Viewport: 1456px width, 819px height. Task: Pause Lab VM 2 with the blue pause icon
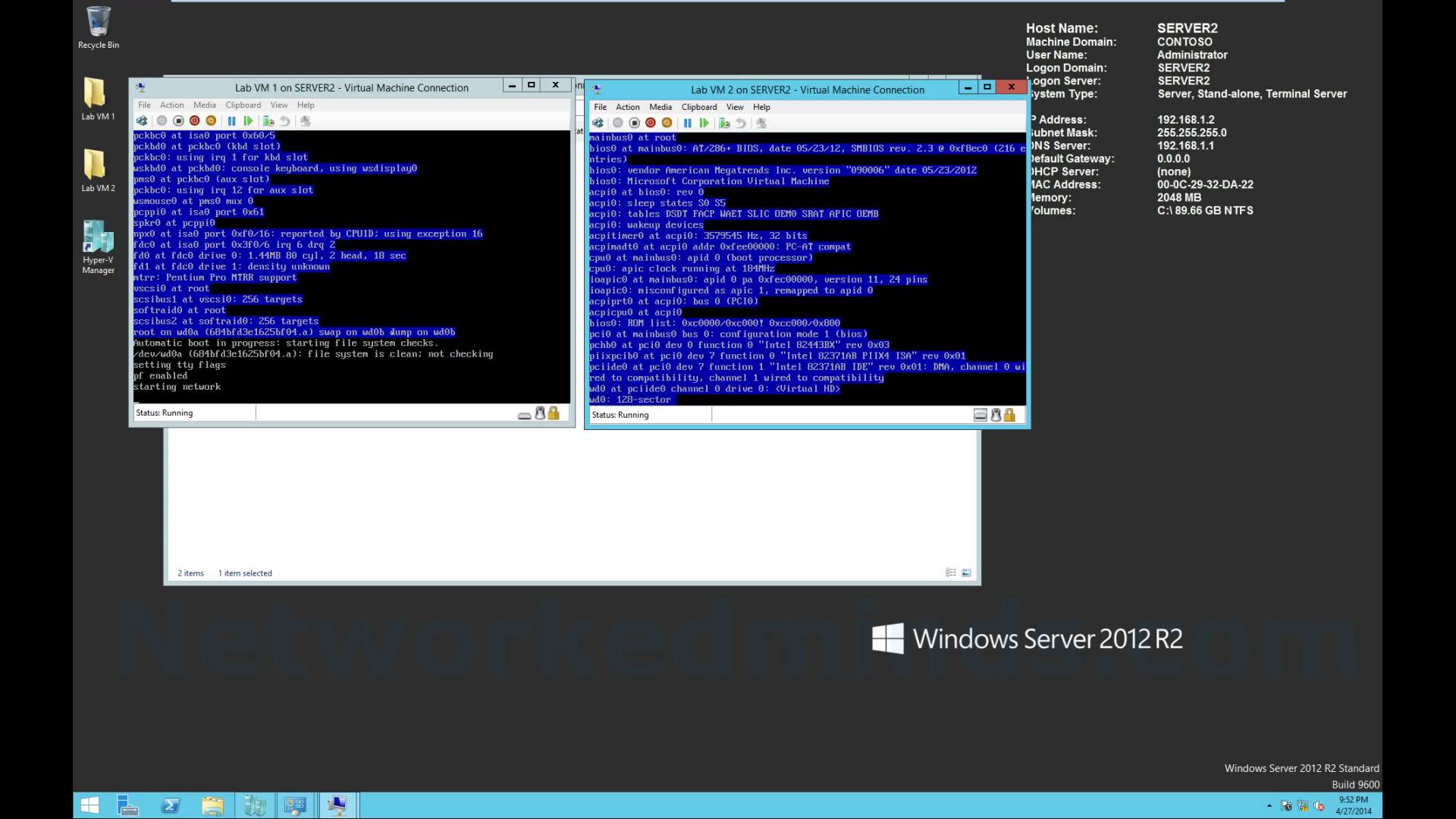[687, 123]
